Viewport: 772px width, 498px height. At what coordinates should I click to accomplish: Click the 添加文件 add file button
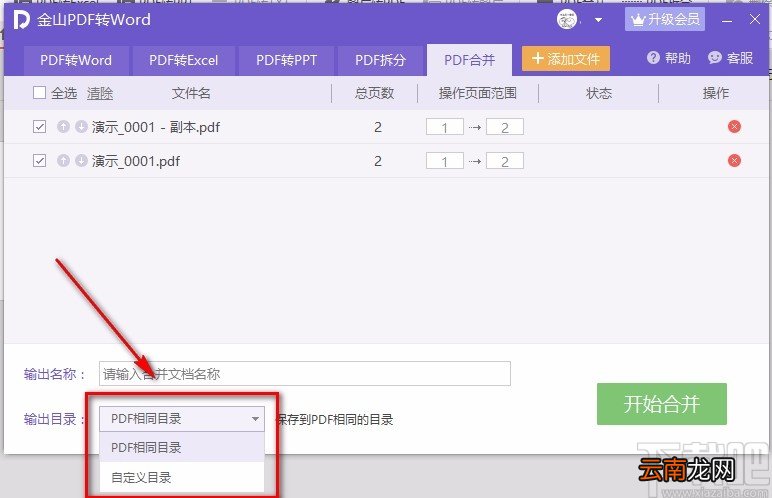tap(566, 59)
